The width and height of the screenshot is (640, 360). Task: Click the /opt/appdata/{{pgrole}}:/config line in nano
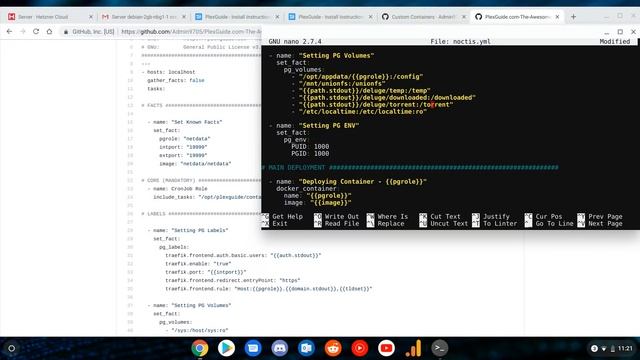[x=358, y=76]
